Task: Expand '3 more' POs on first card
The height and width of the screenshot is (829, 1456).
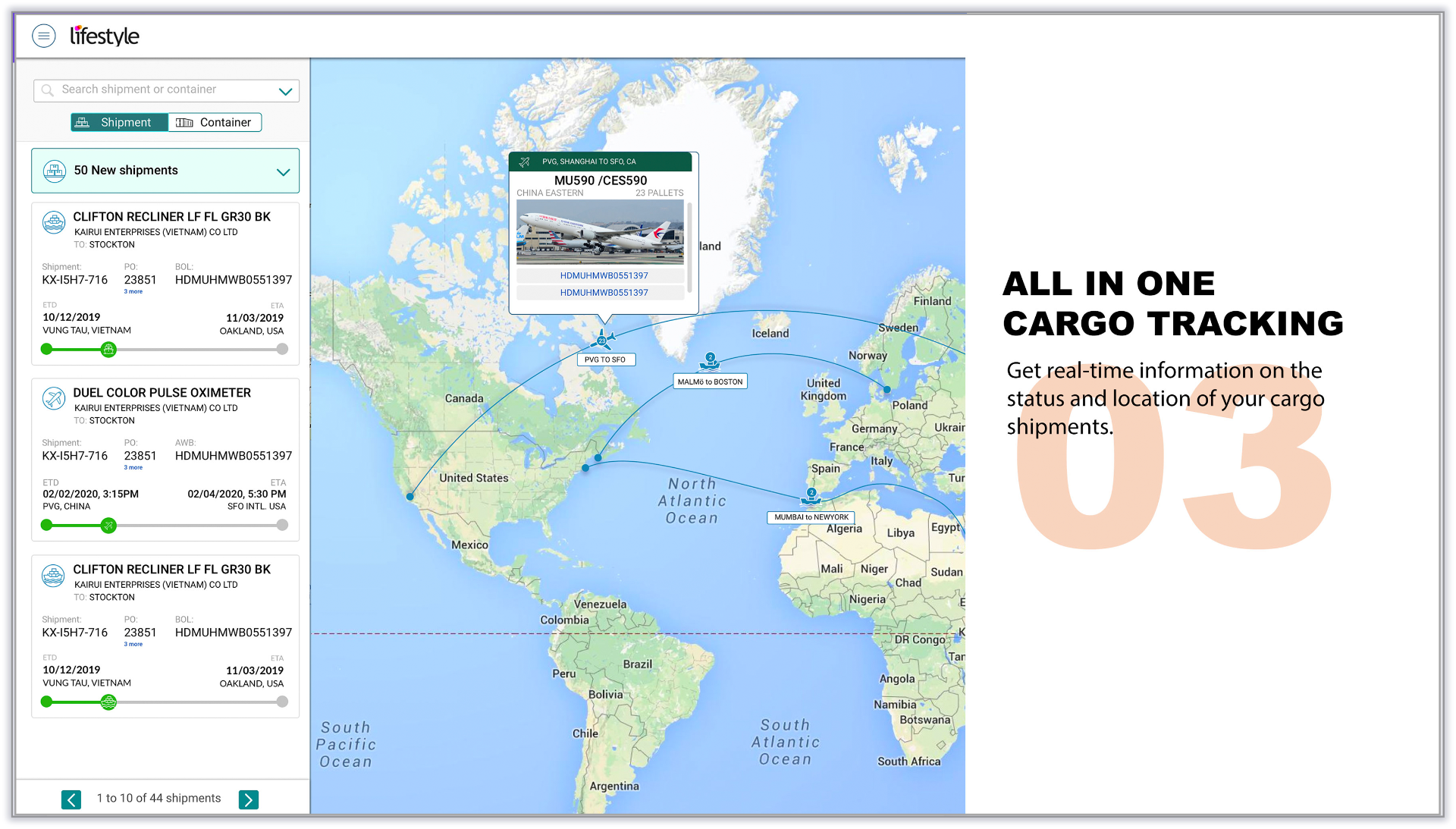Action: coord(133,291)
